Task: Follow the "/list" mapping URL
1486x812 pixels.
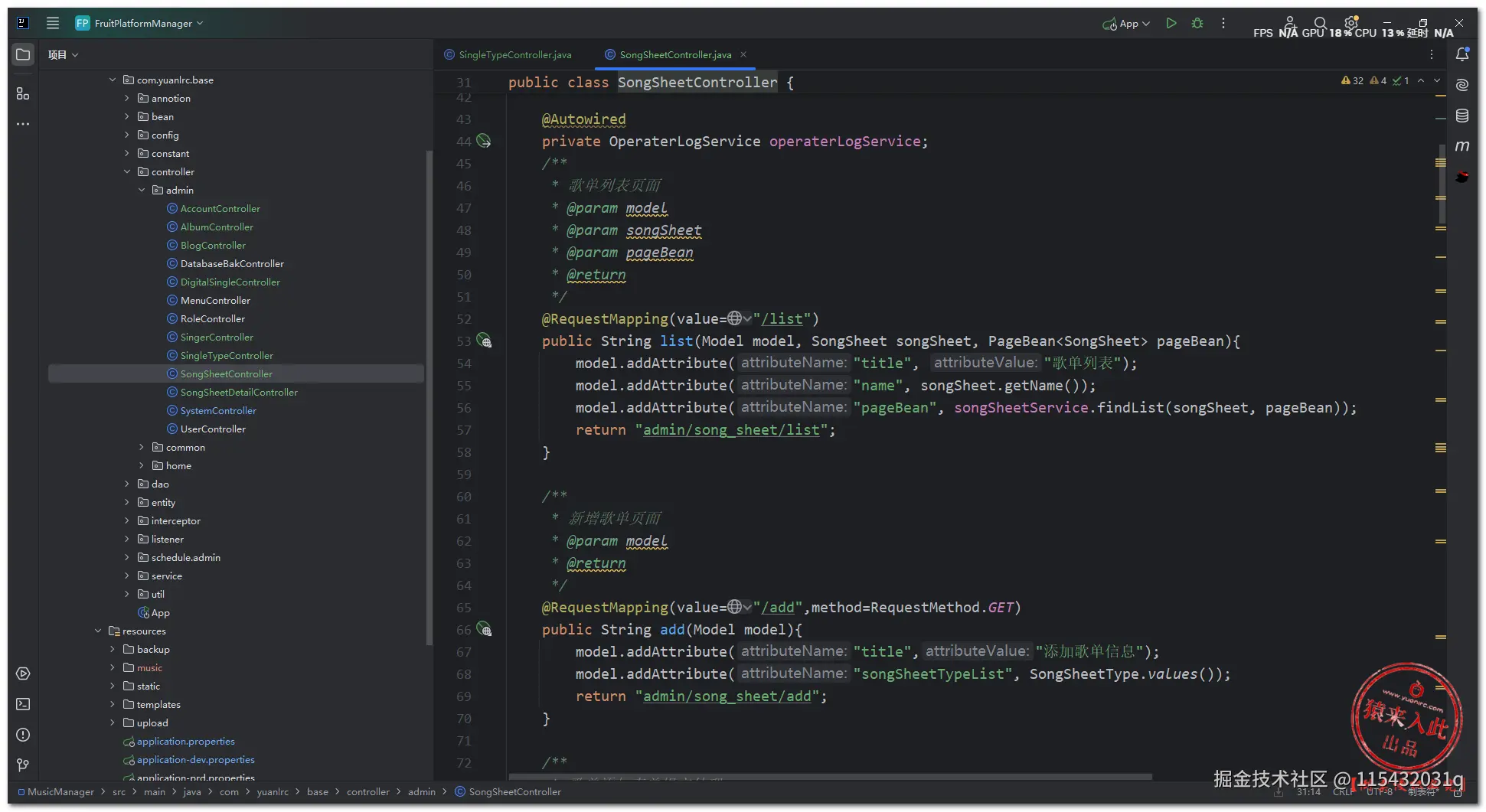Action: pyautogui.click(x=782, y=318)
